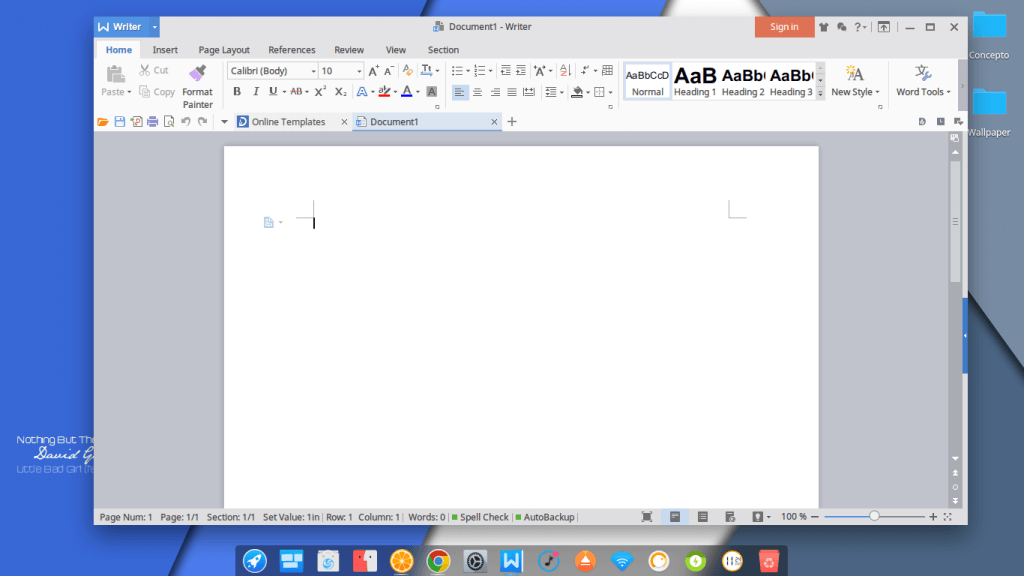Viewport: 1024px width, 576px height.
Task: Click the Cut scissors button
Action: click(154, 70)
